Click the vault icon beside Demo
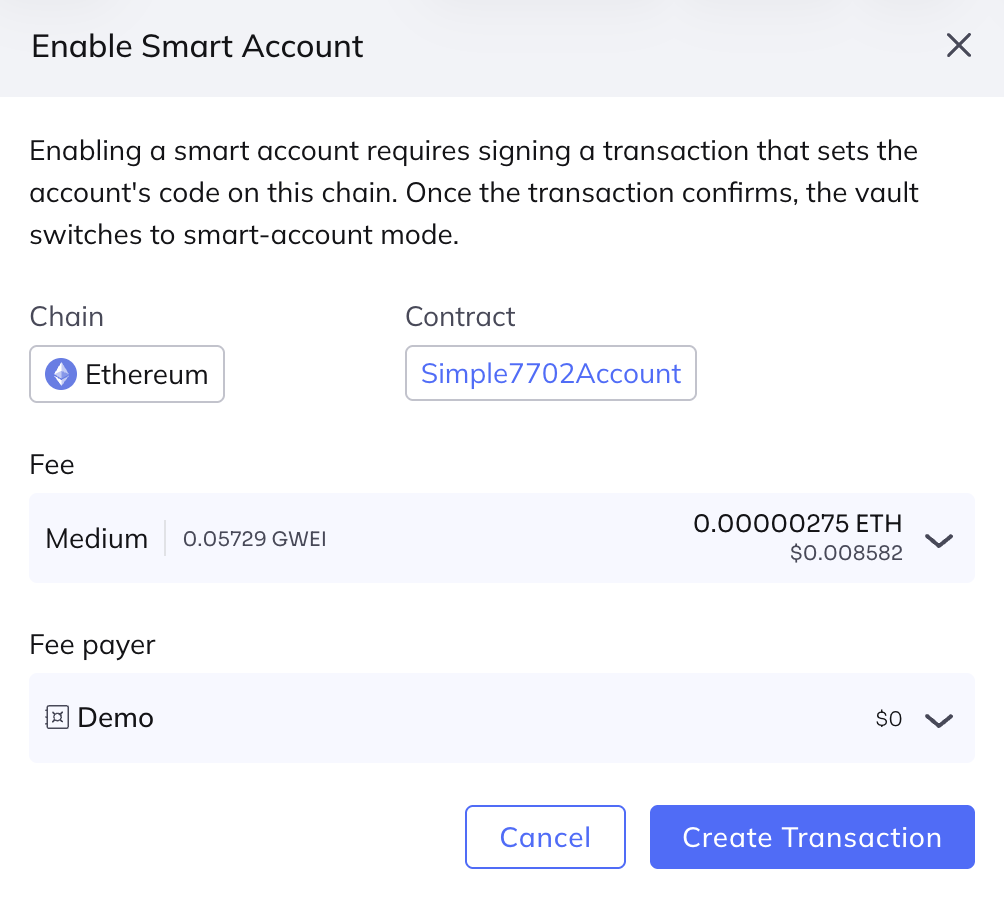This screenshot has height=900, width=1004. pos(56,717)
